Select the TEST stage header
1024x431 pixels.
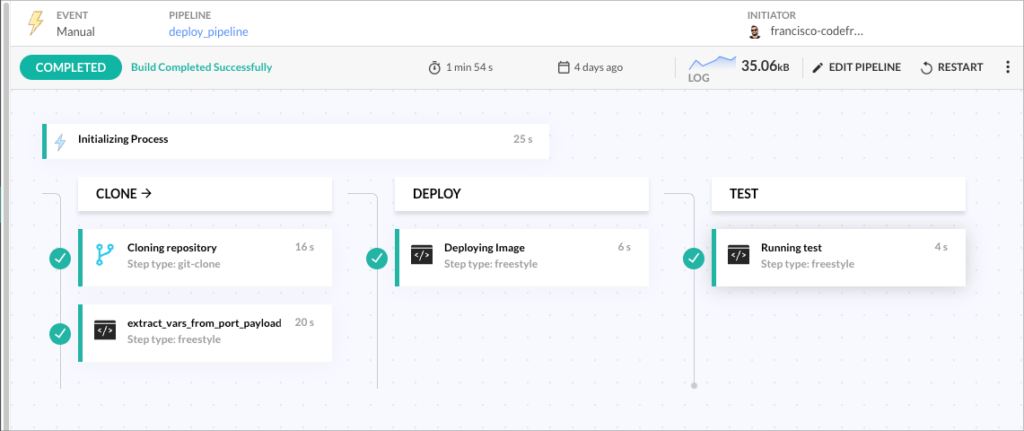[838, 194]
